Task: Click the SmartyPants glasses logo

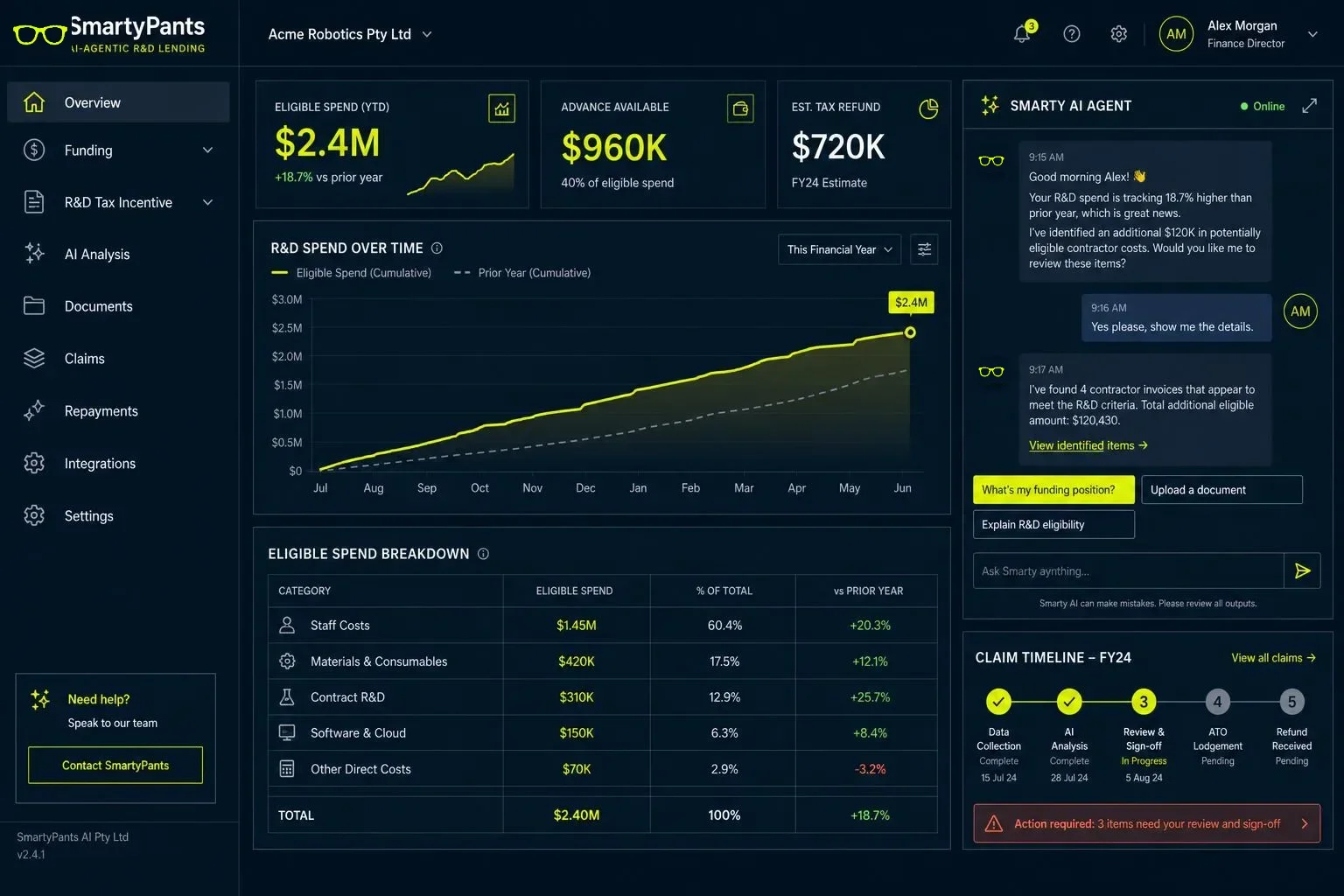Action: pos(40,35)
